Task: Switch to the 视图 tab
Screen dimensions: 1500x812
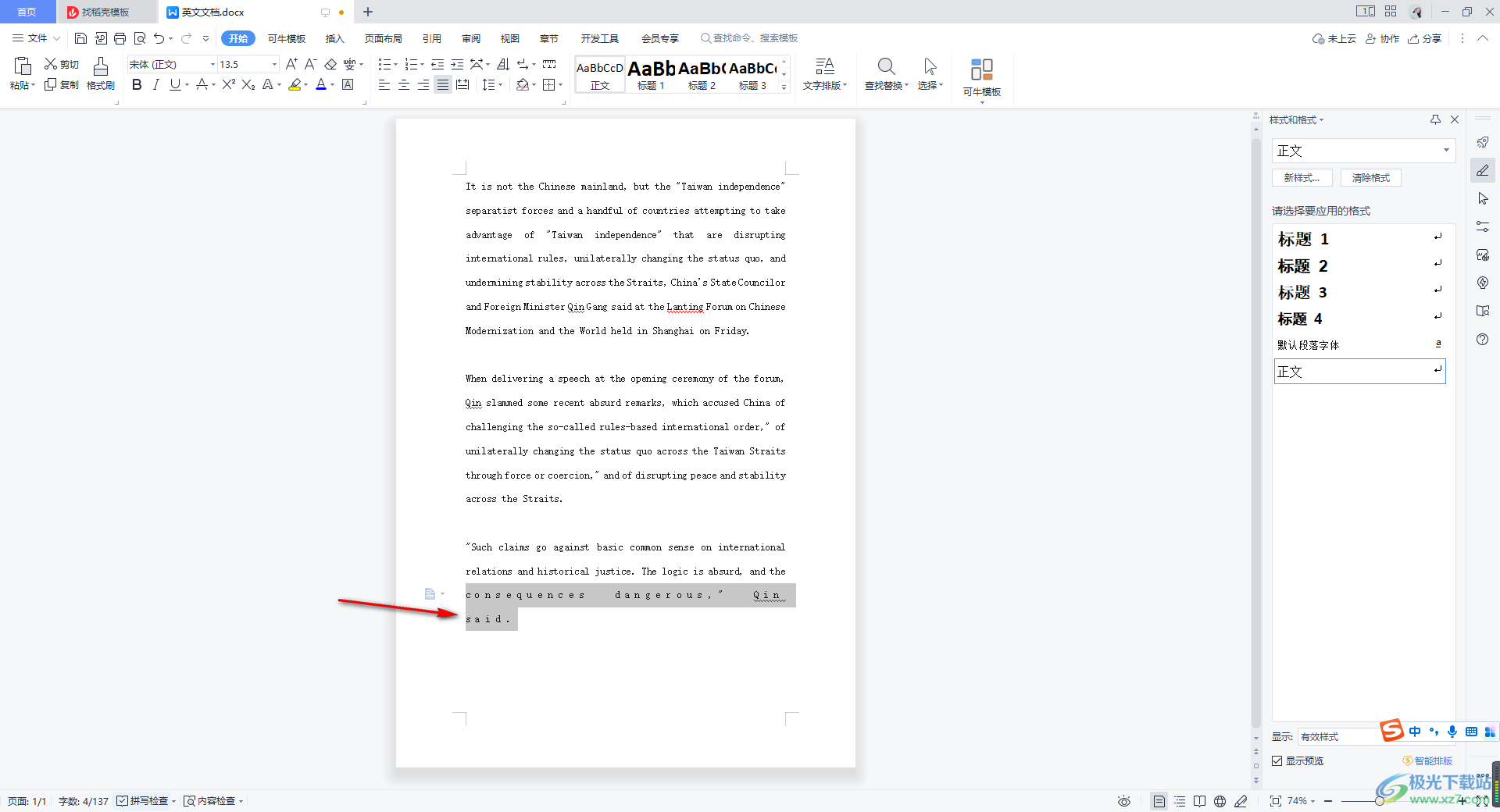Action: click(509, 38)
